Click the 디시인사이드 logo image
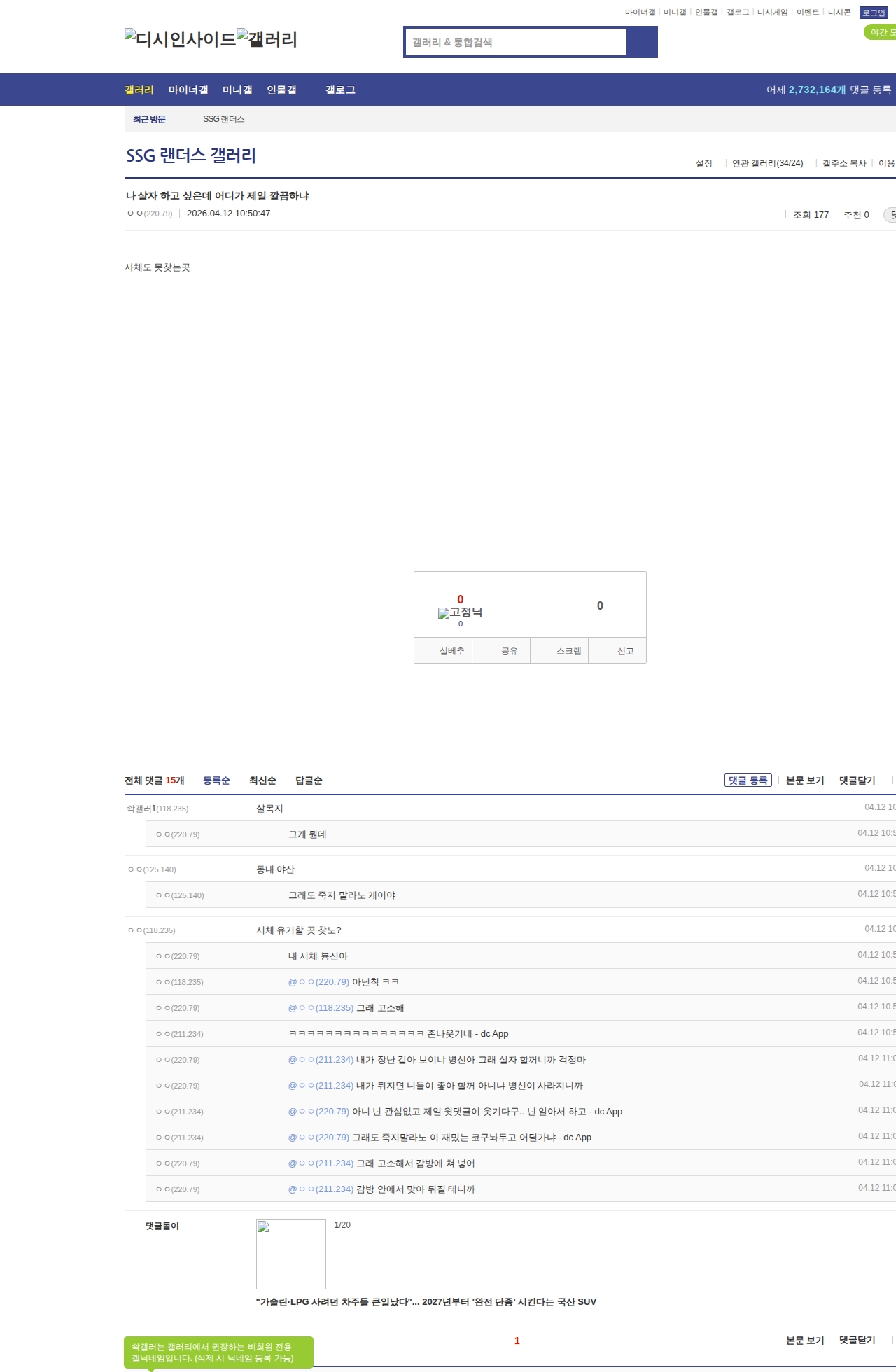Image resolution: width=896 pixels, height=1372 pixels. 180,39
